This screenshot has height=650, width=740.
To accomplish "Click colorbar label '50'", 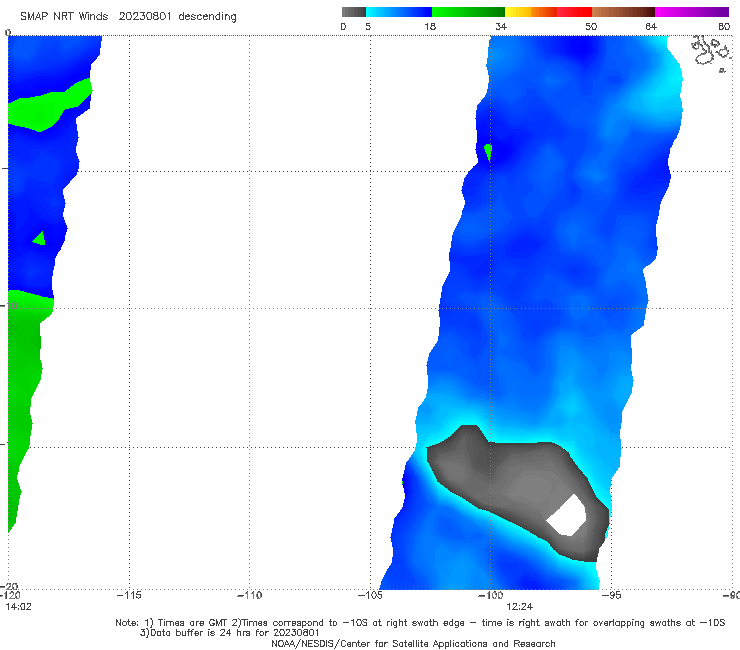I will pos(591,27).
